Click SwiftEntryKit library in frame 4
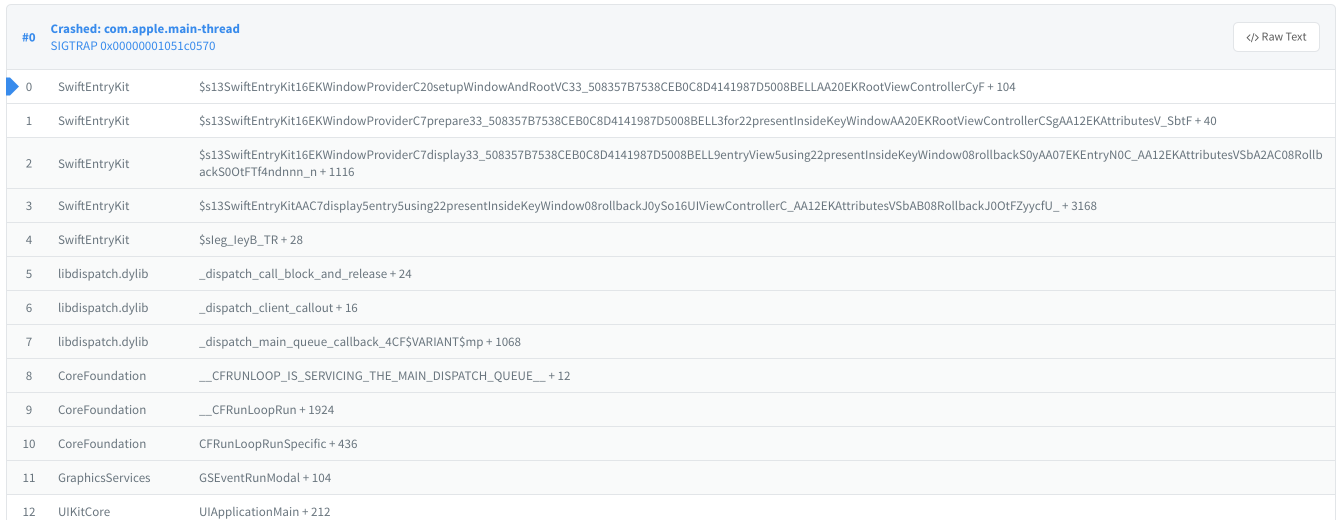This screenshot has height=520, width=1339. [x=94, y=240]
